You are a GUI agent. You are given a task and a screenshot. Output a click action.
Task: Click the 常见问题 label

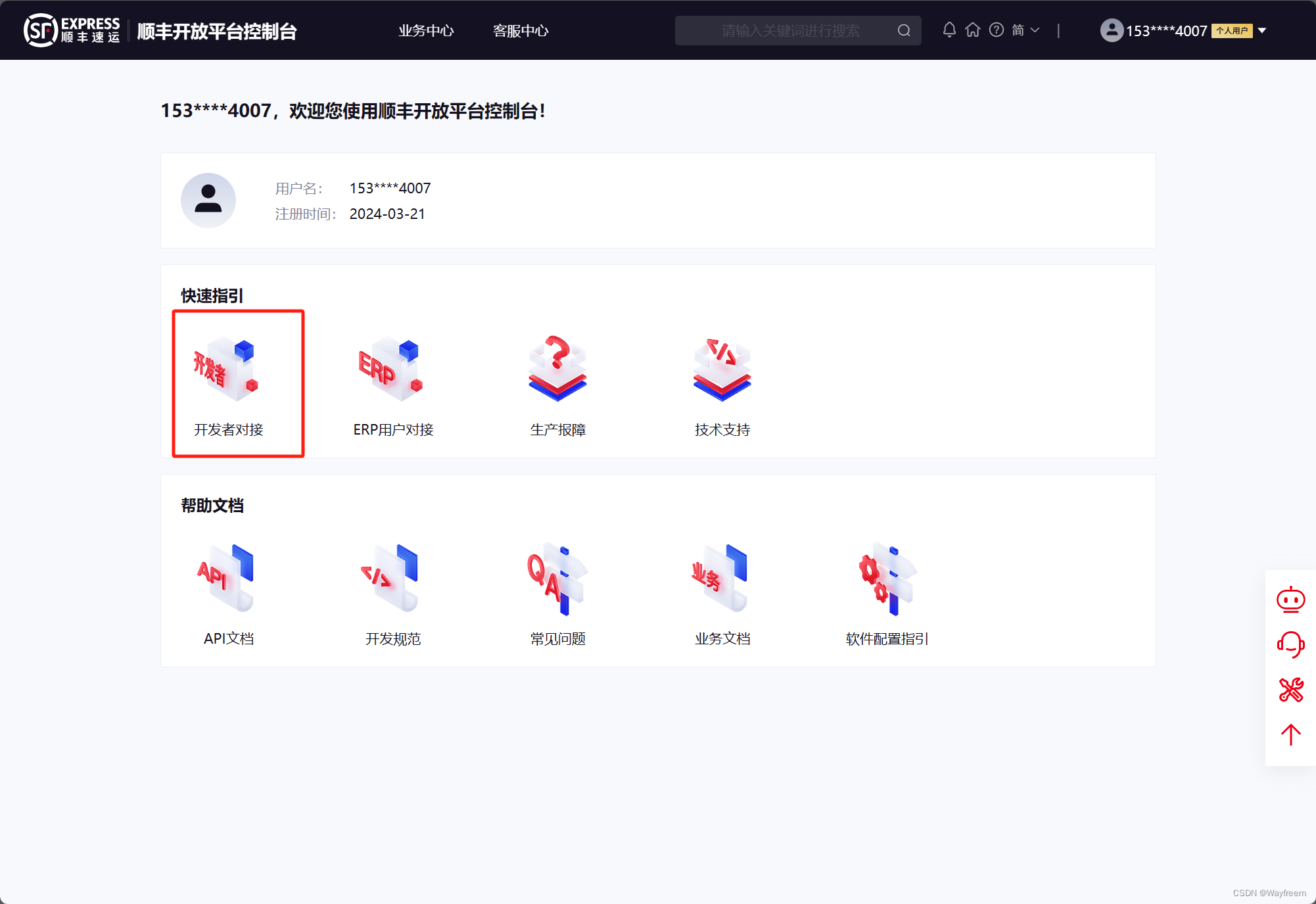[x=557, y=638]
